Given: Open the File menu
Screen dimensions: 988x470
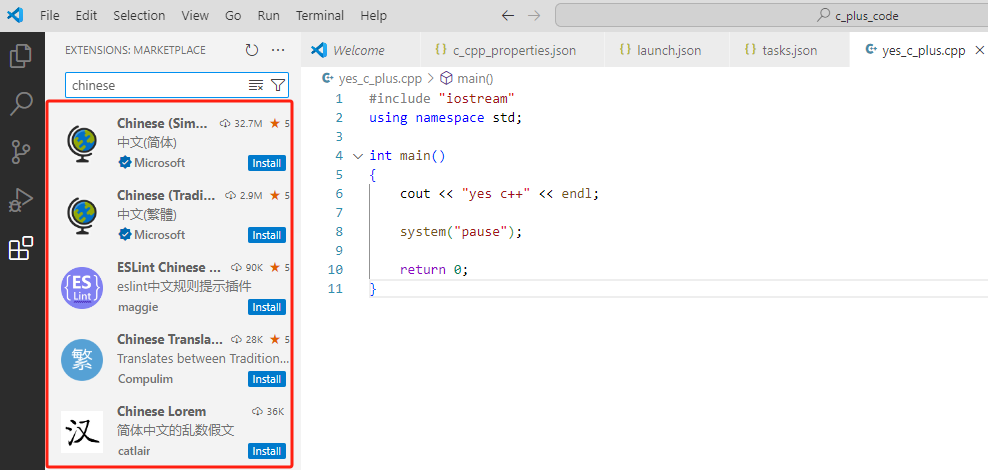Looking at the screenshot, I should 49,16.
